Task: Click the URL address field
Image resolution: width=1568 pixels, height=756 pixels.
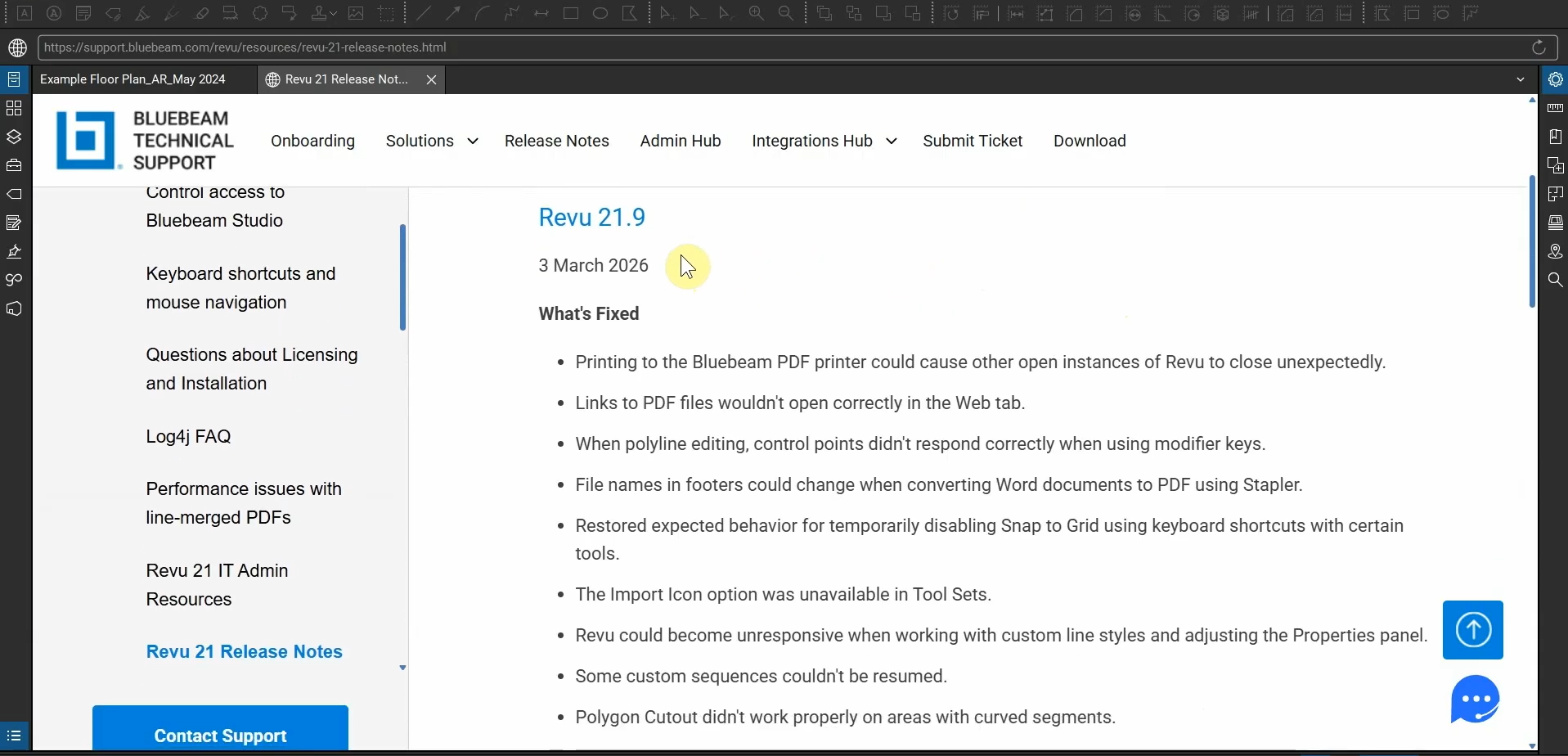Action: [x=777, y=47]
